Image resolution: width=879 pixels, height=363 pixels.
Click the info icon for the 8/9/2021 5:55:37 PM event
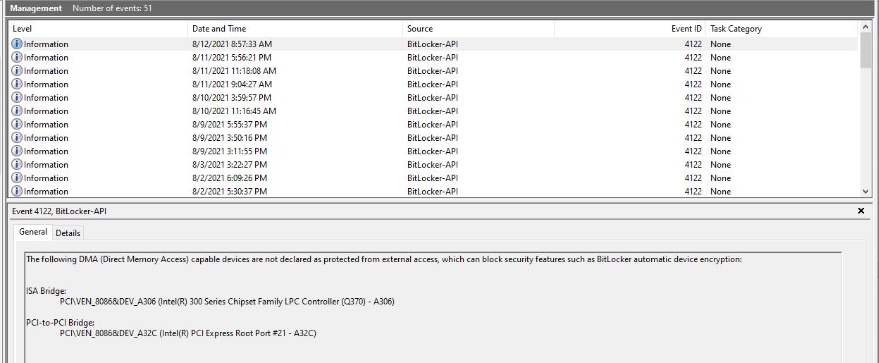[17, 124]
